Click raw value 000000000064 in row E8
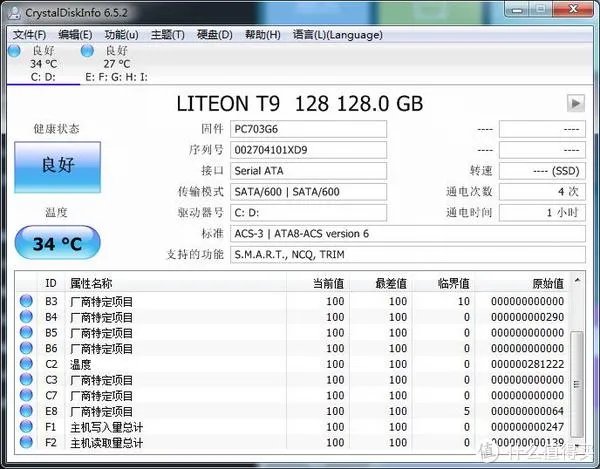 tap(528, 411)
